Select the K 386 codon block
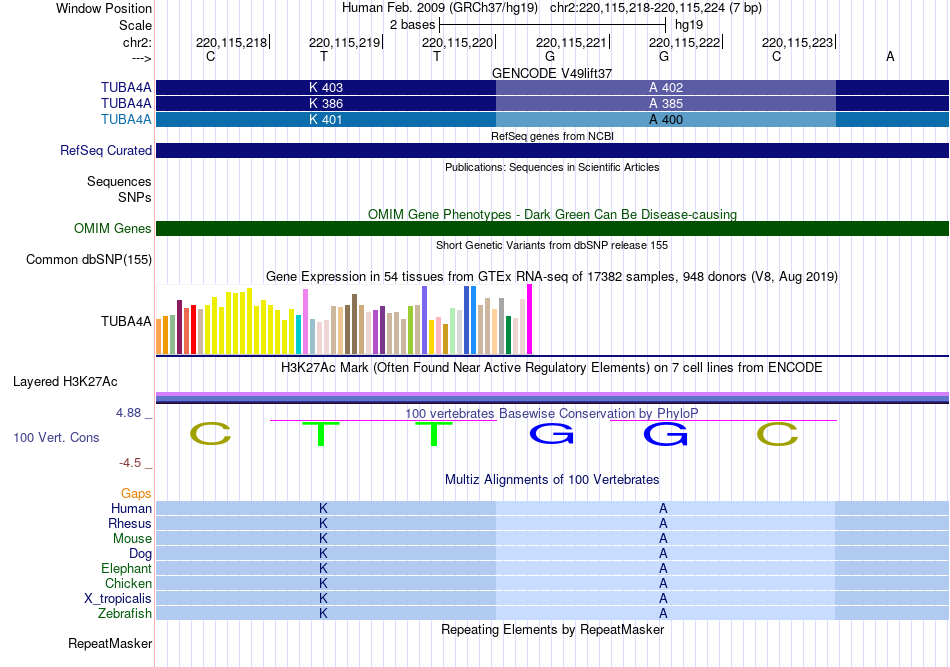Viewport: 950px width, 667px height. [326, 104]
